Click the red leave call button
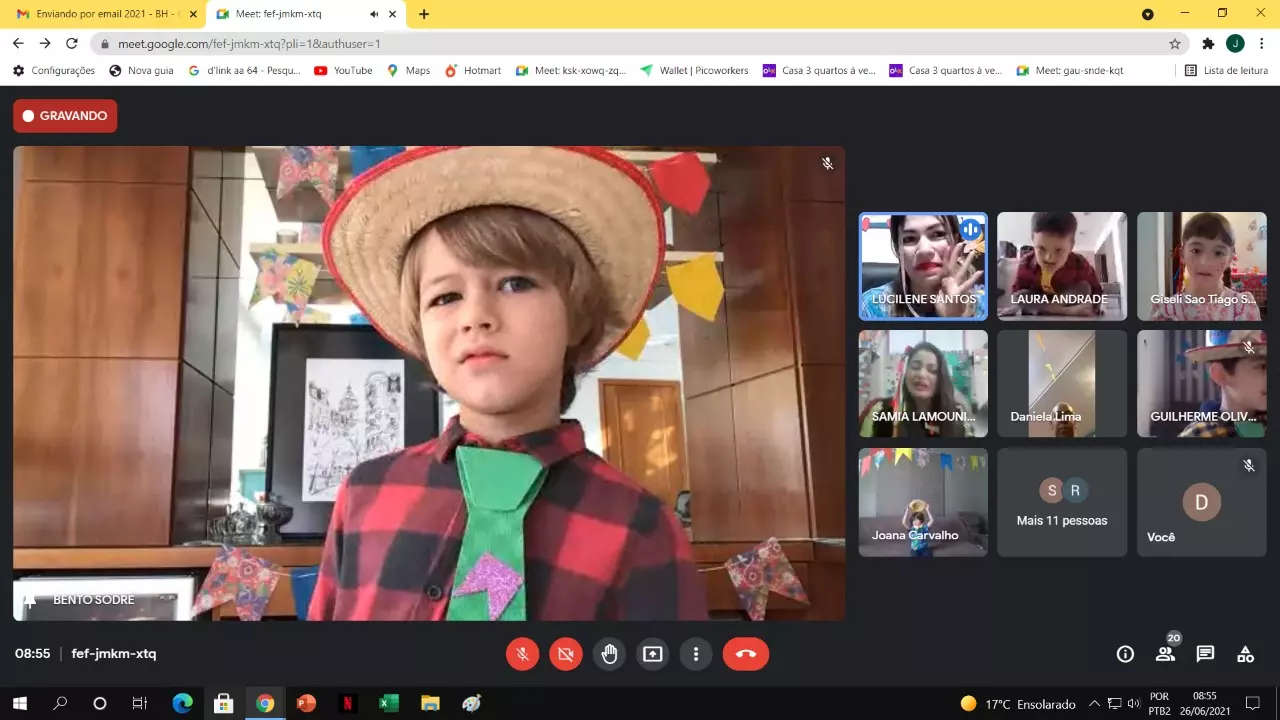This screenshot has height=720, width=1280. (745, 654)
